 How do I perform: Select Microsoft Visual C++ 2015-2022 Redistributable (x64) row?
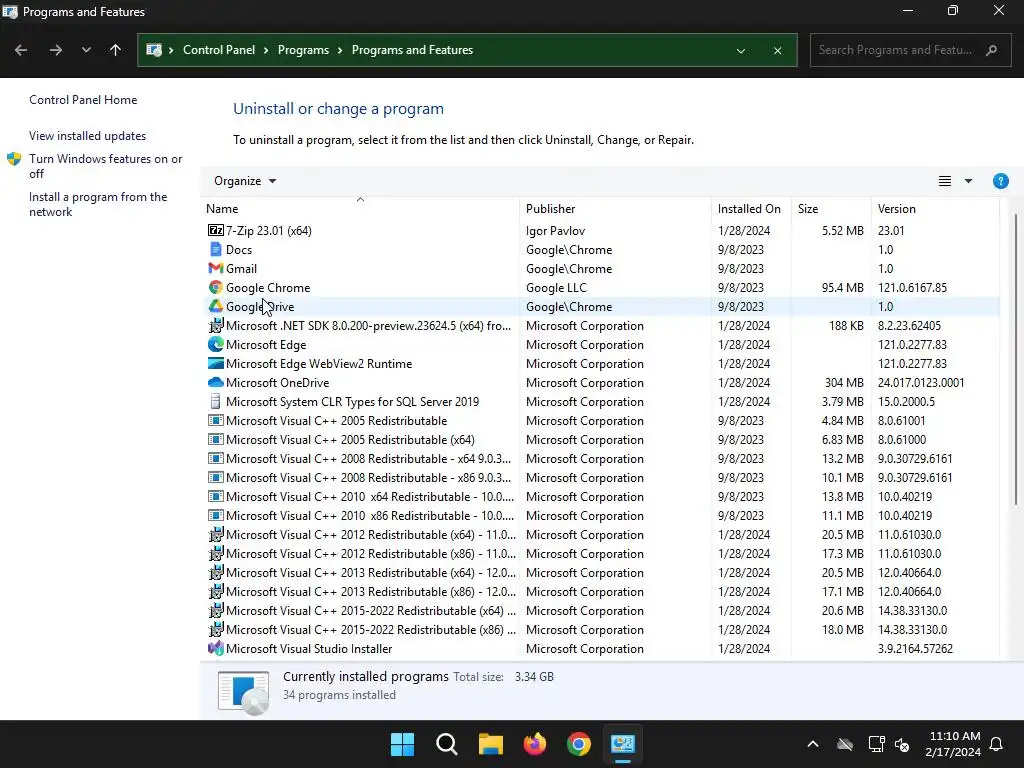point(601,611)
